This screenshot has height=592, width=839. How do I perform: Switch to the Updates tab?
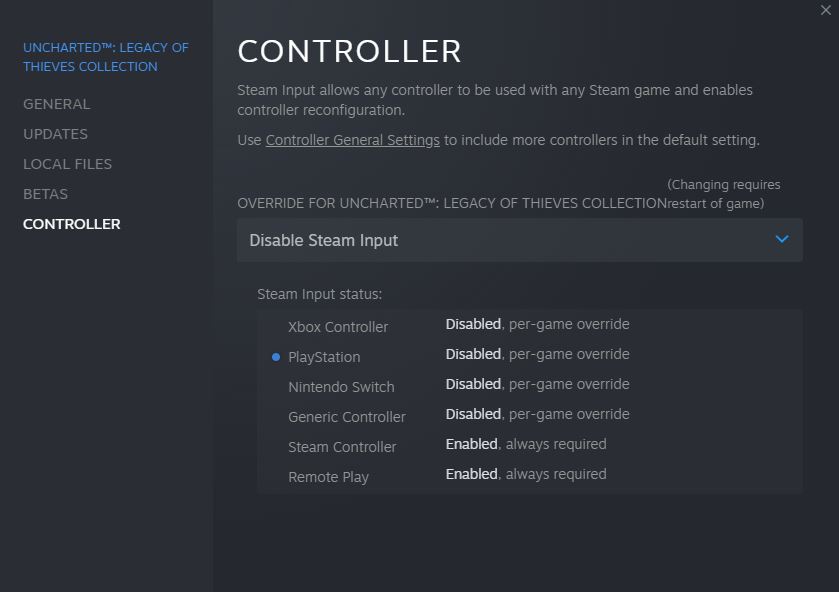tap(56, 134)
